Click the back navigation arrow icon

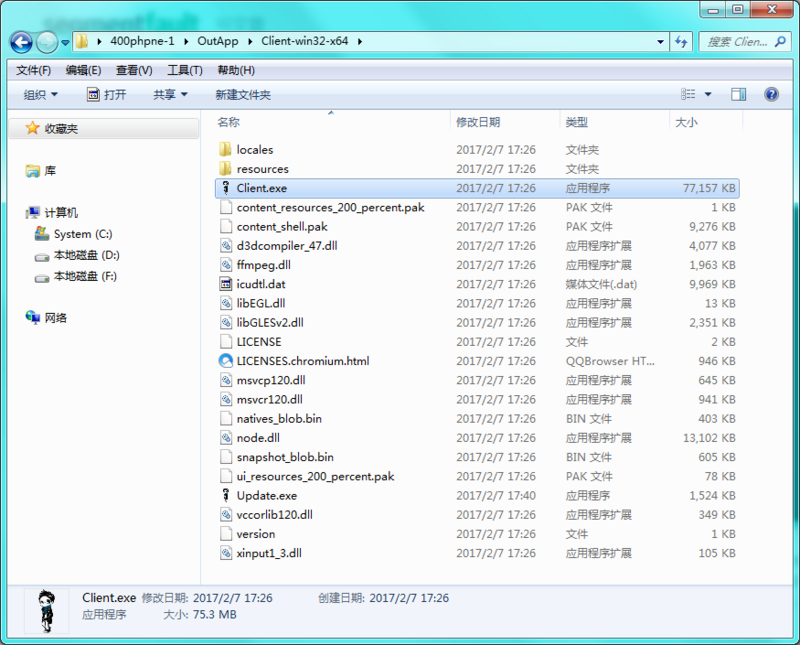click(21, 42)
